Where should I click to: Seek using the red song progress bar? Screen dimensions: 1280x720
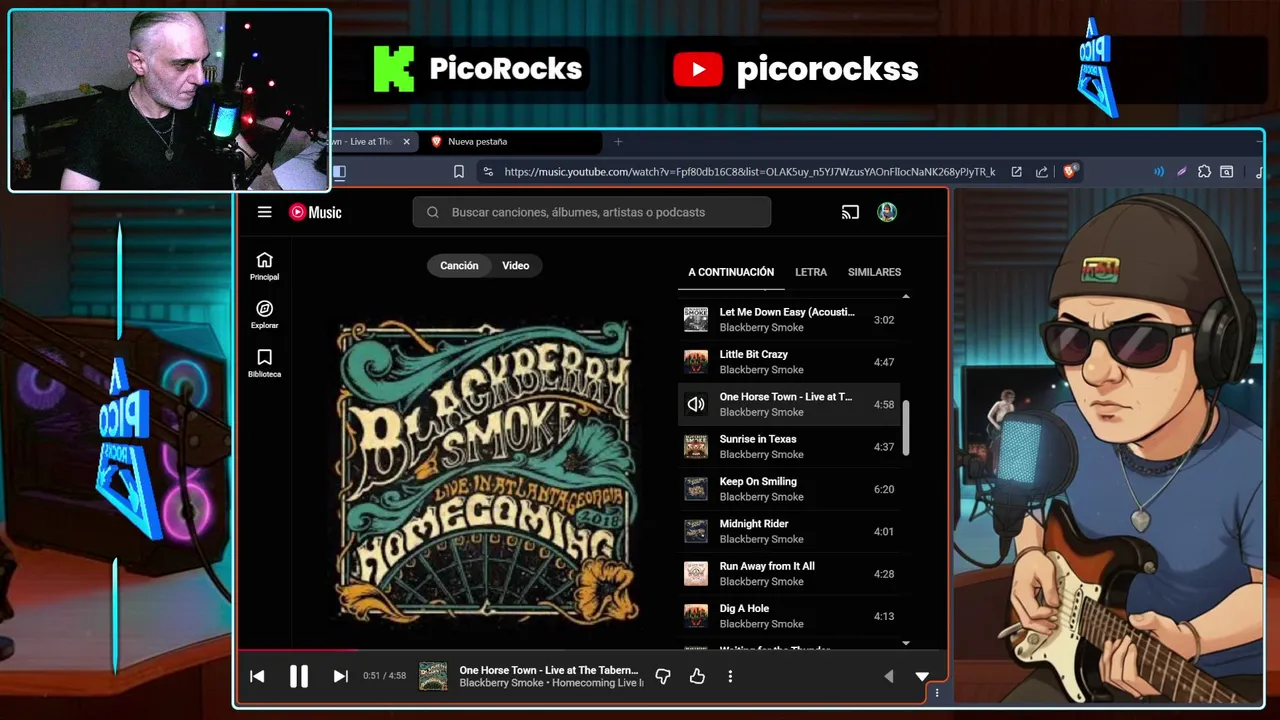click(296, 650)
